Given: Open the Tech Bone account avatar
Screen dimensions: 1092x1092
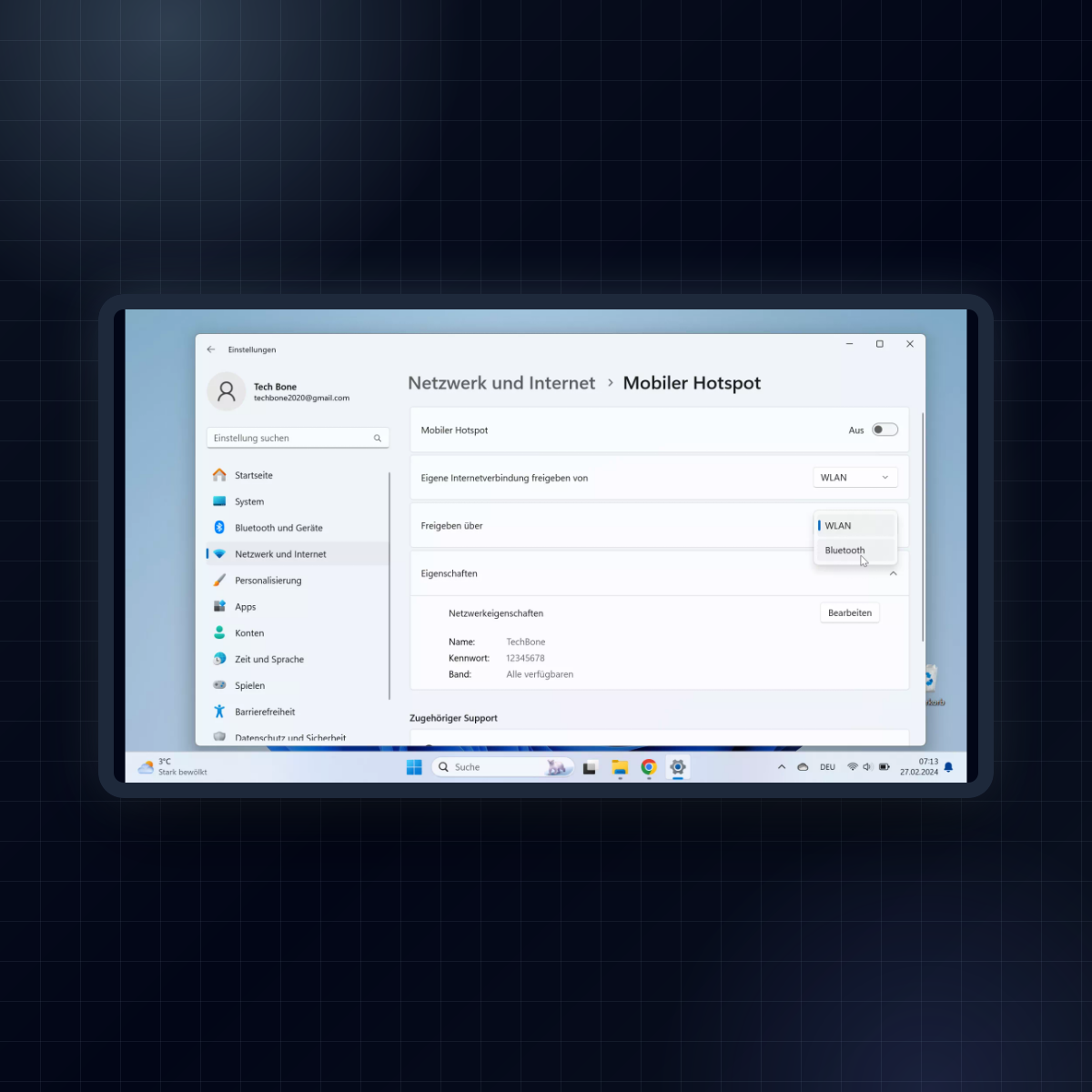Looking at the screenshot, I should pyautogui.click(x=227, y=391).
